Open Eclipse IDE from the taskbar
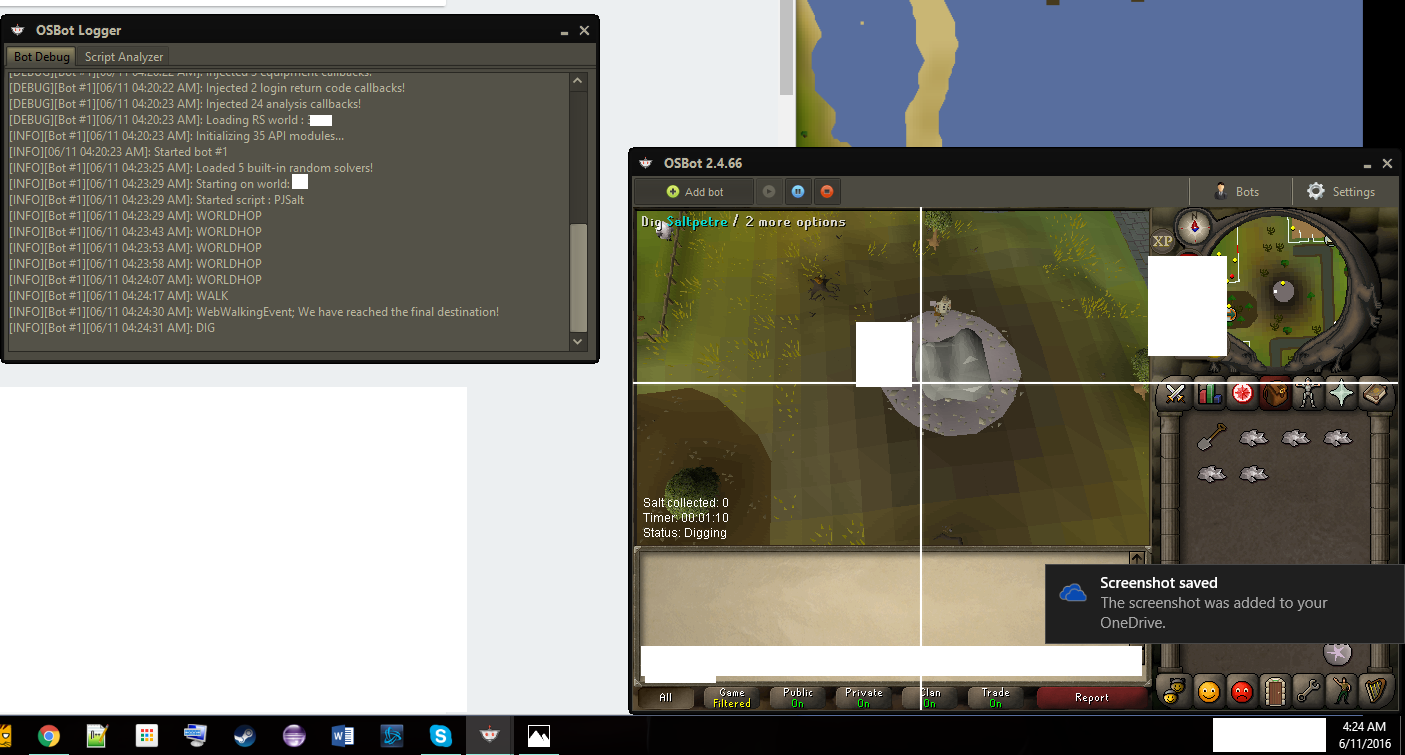 click(x=293, y=736)
